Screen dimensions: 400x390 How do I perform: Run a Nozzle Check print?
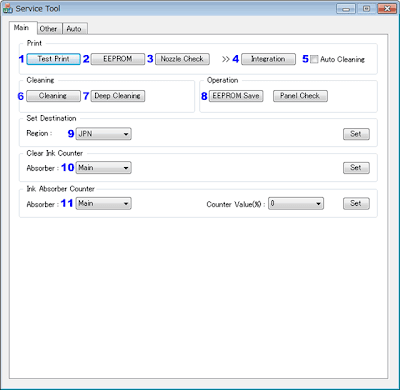182,59
